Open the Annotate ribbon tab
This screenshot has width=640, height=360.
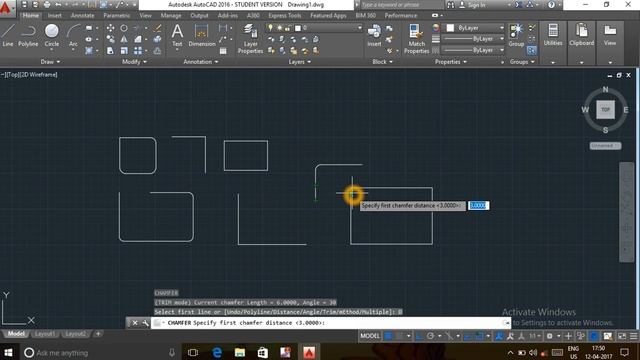pyautogui.click(x=82, y=16)
